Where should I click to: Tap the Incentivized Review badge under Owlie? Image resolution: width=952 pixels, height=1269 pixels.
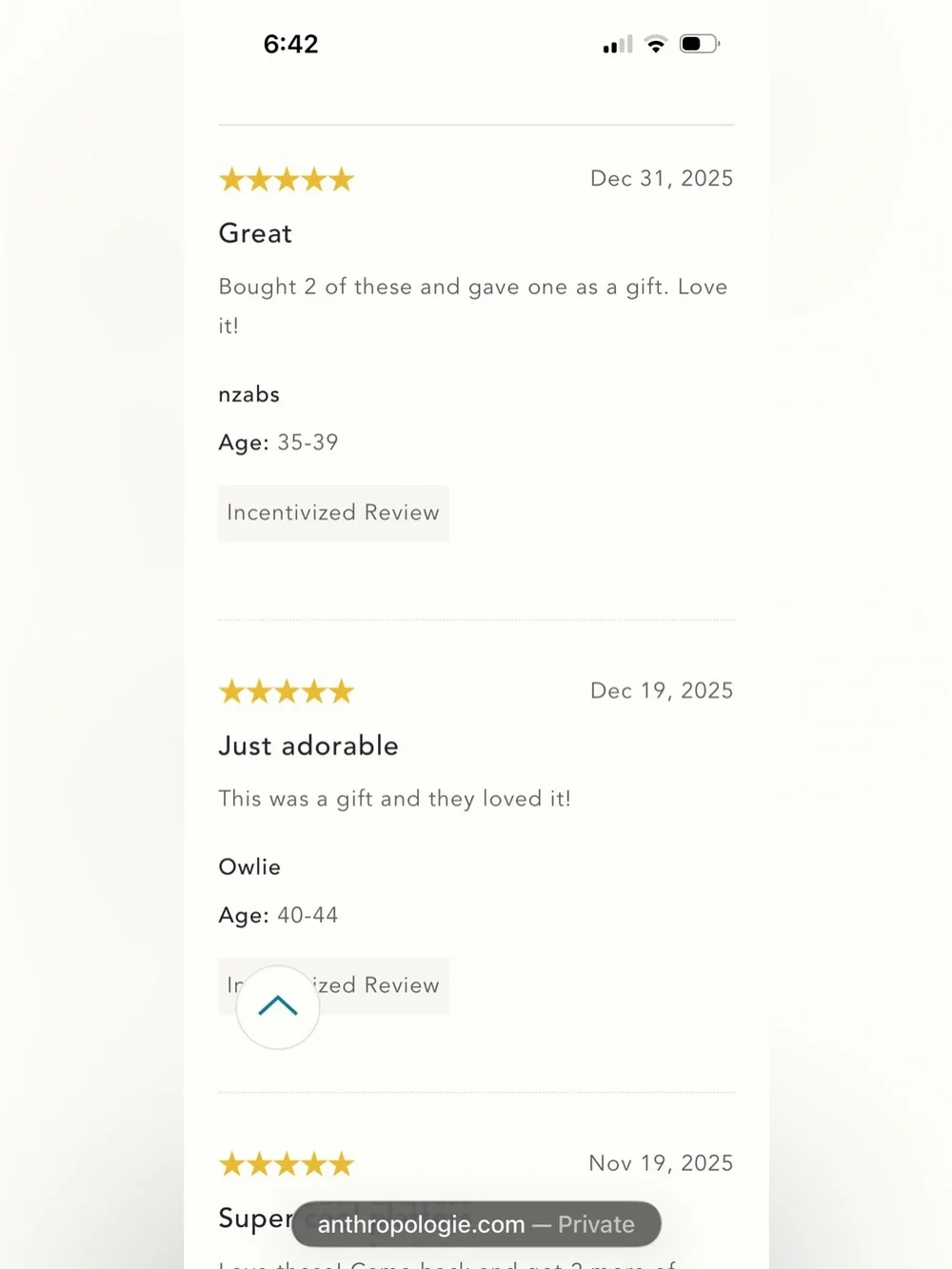click(x=333, y=985)
